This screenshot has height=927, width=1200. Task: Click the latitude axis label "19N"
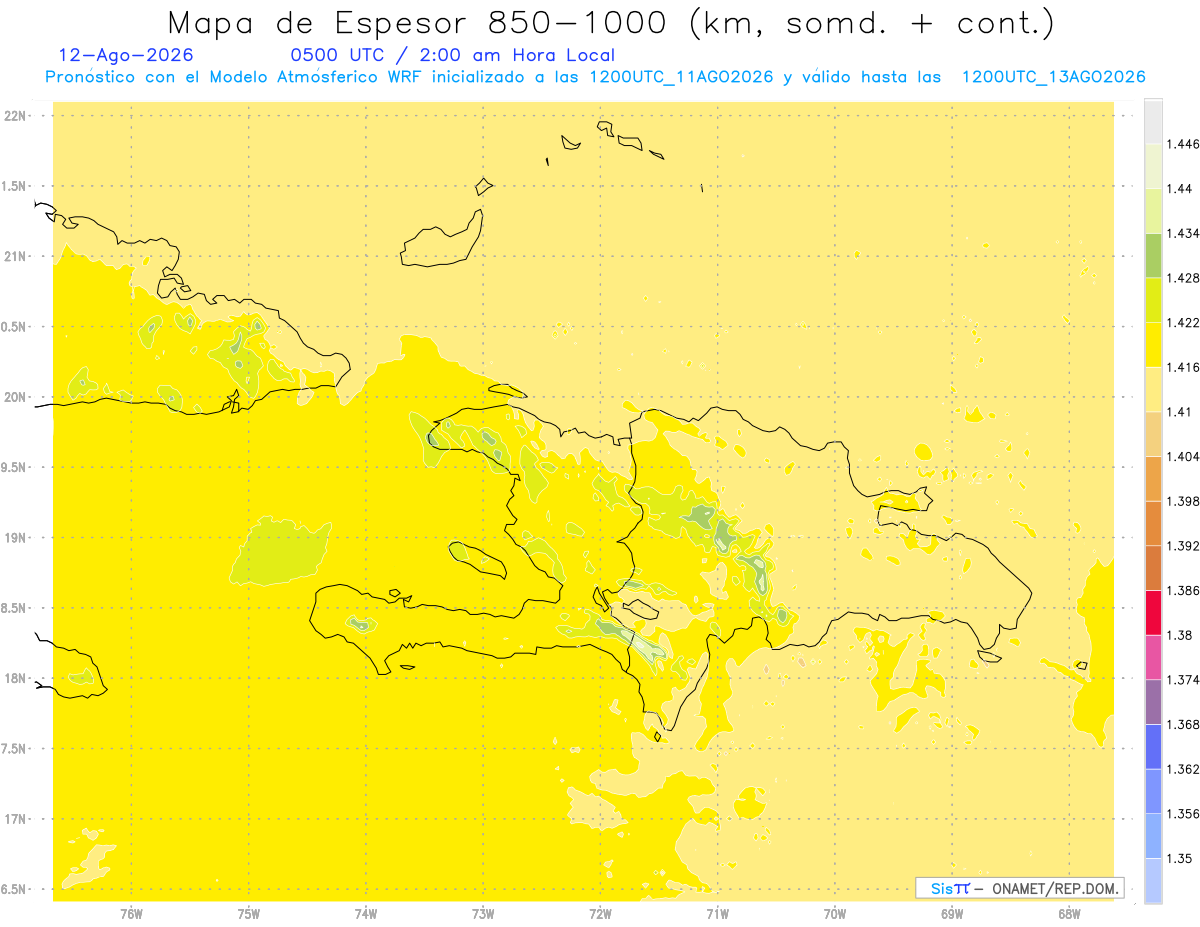(15, 538)
